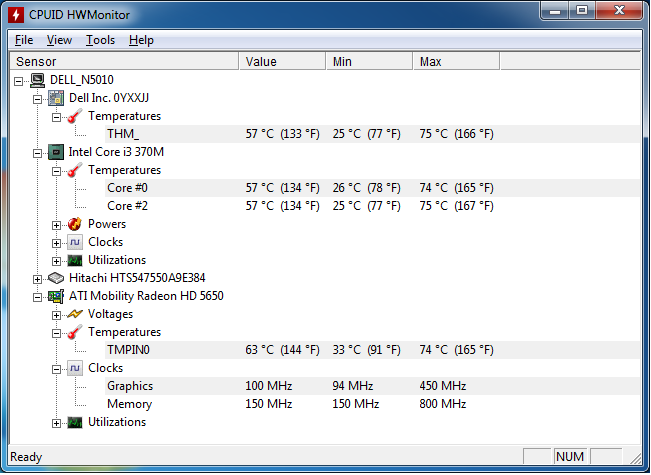Click the ATI Mobility Radeon graphics card icon
The image size is (651, 475).
[x=56, y=296]
